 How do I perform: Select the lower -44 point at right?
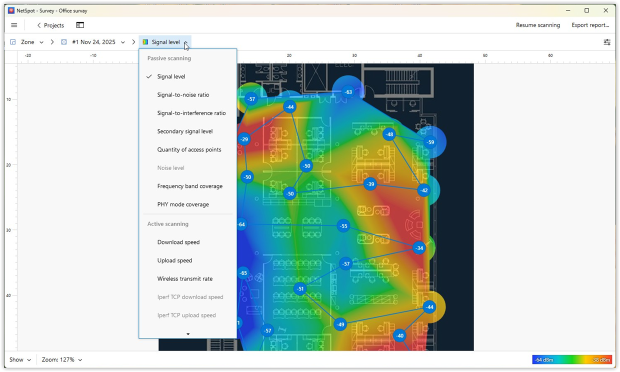pyautogui.click(x=429, y=307)
